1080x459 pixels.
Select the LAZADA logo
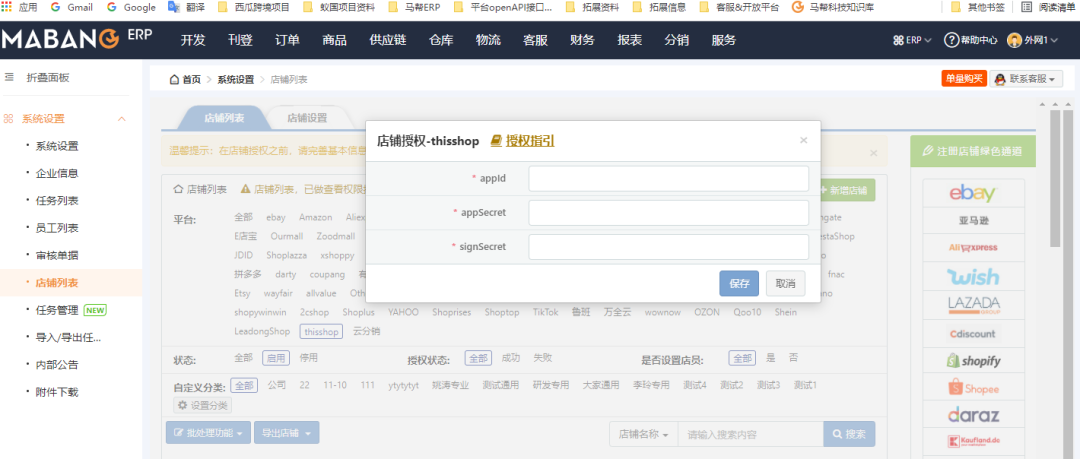click(973, 305)
